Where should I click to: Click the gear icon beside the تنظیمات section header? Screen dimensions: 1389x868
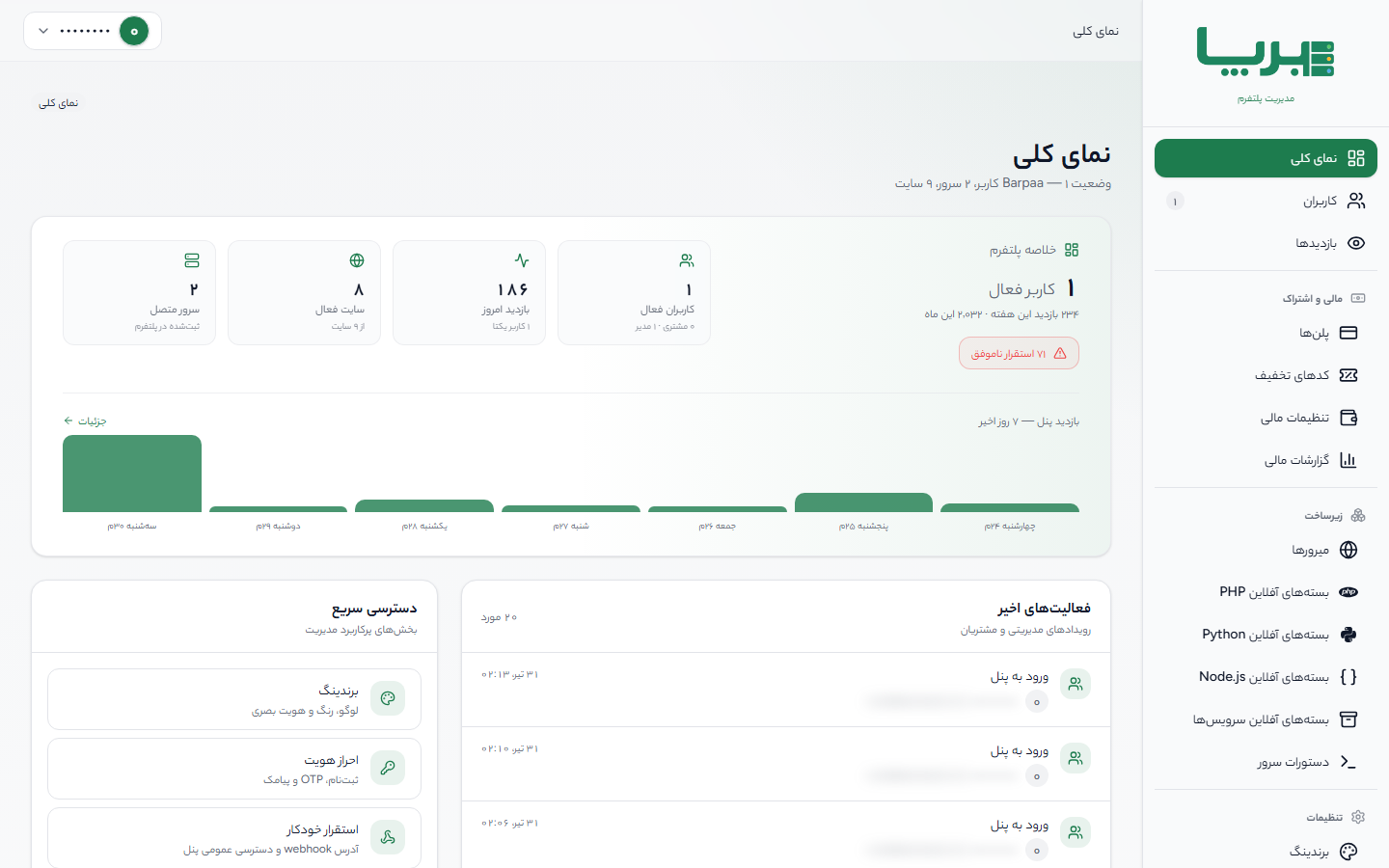1358,817
